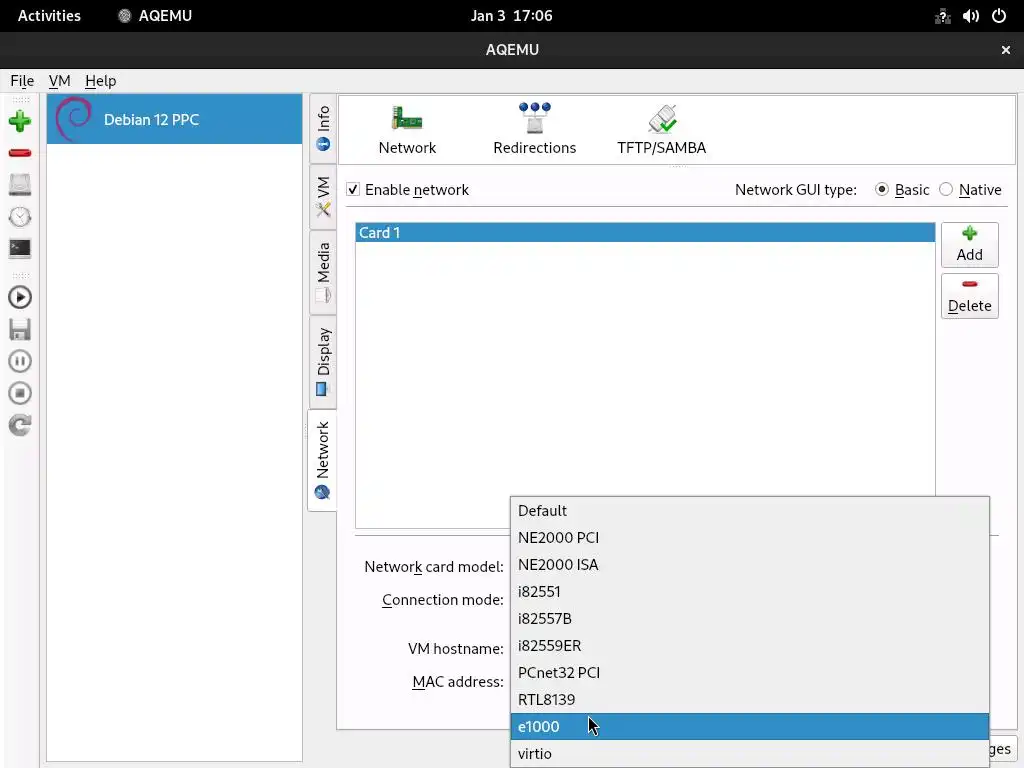Switch to the VM vertical tab
The image size is (1024, 768).
point(323,196)
